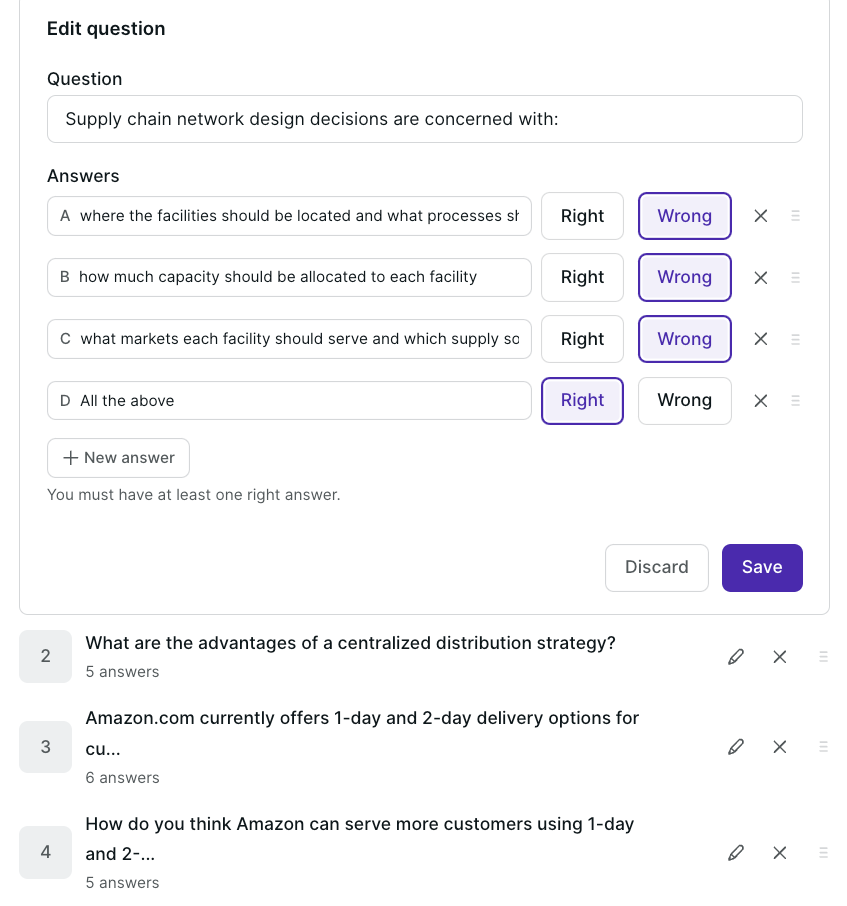Image resolution: width=847 pixels, height=906 pixels.
Task: Toggle answer C to Right
Action: click(582, 339)
